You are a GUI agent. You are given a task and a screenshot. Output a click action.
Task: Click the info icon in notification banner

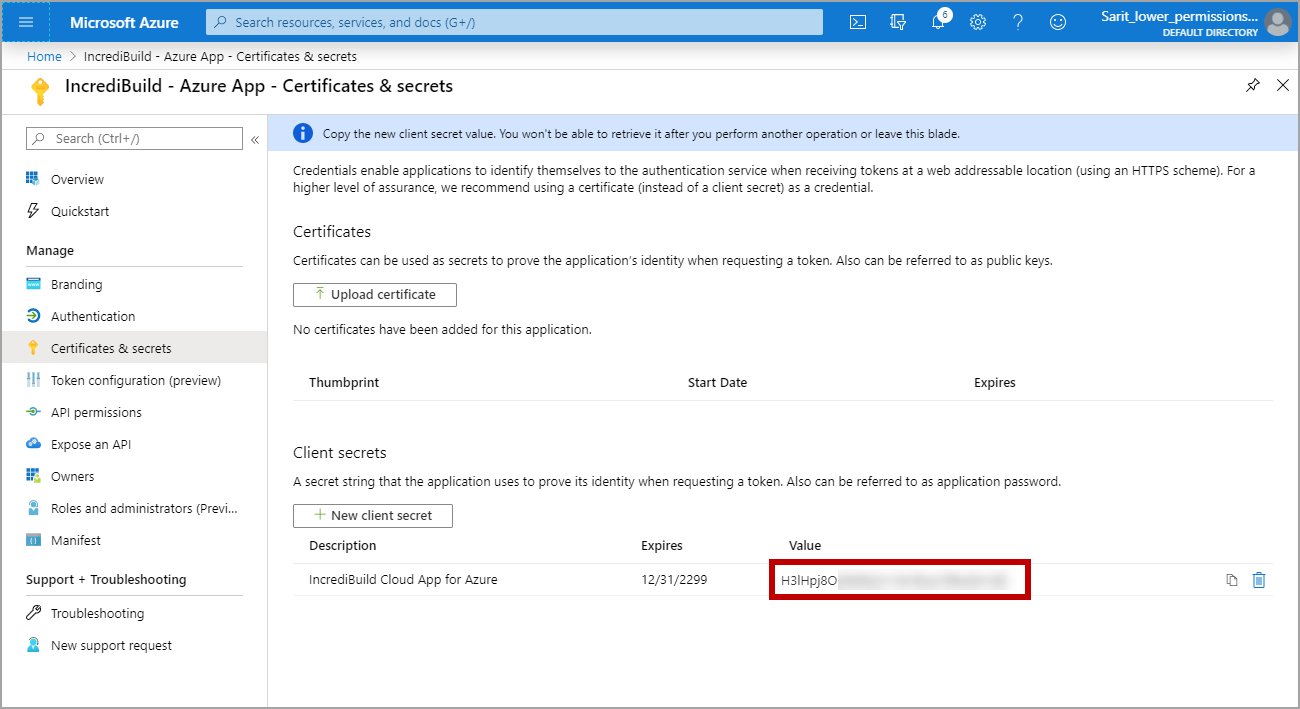click(301, 133)
